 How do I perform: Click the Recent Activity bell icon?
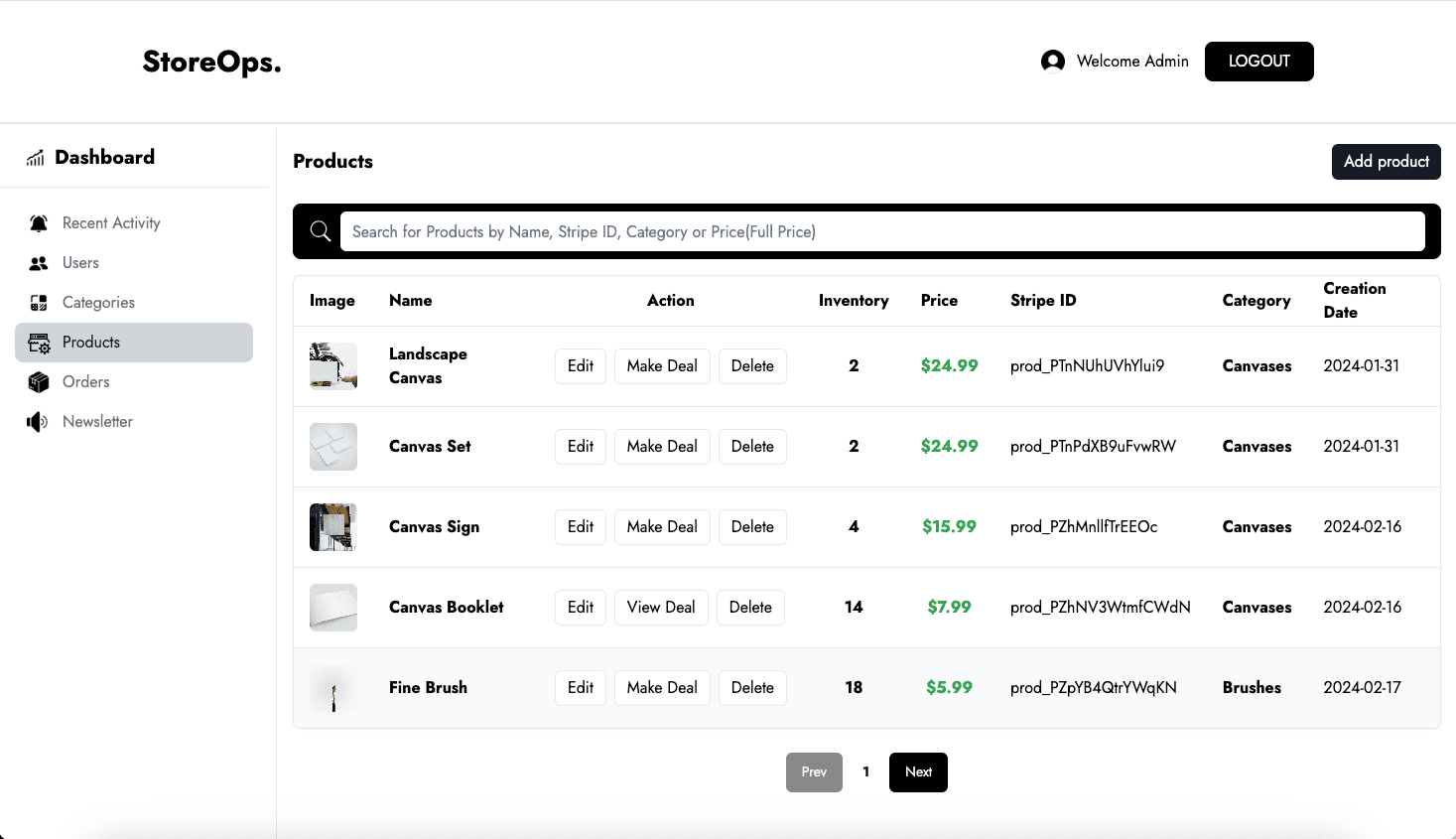pyautogui.click(x=39, y=223)
